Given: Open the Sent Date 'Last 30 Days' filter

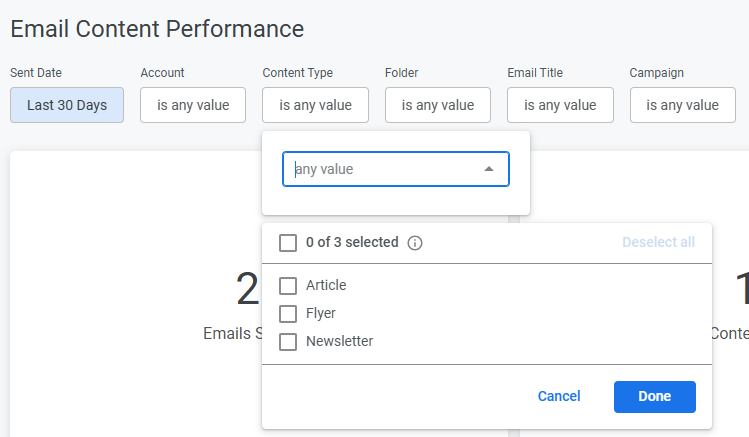Looking at the screenshot, I should [x=67, y=105].
